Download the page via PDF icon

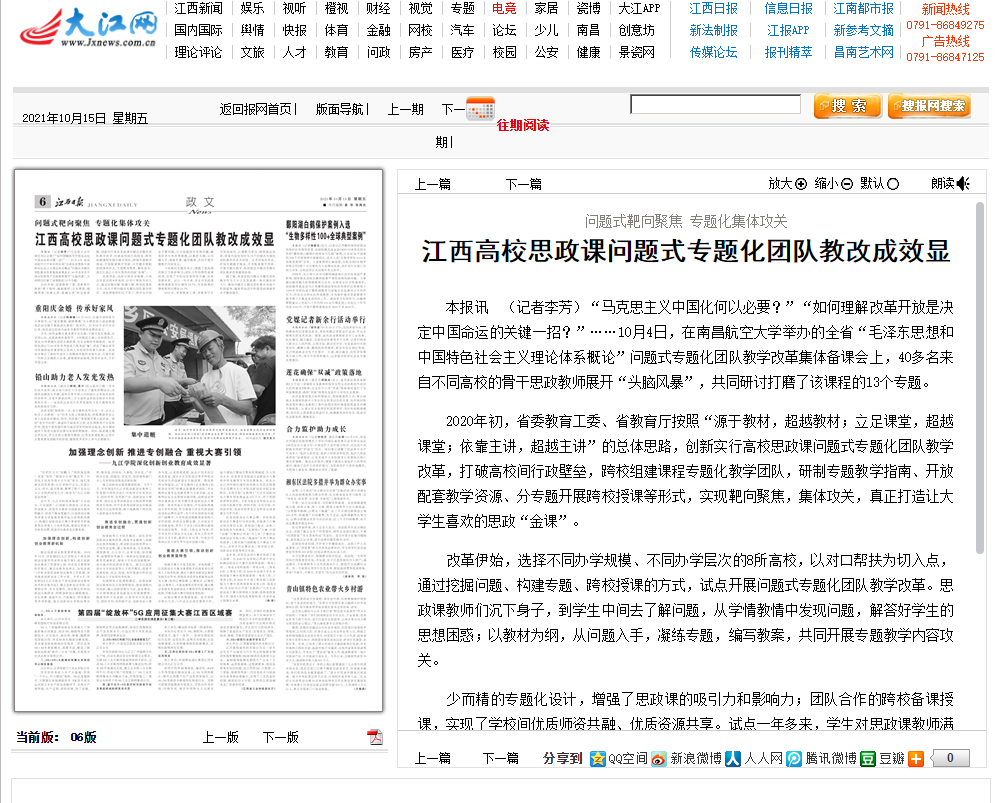376,738
